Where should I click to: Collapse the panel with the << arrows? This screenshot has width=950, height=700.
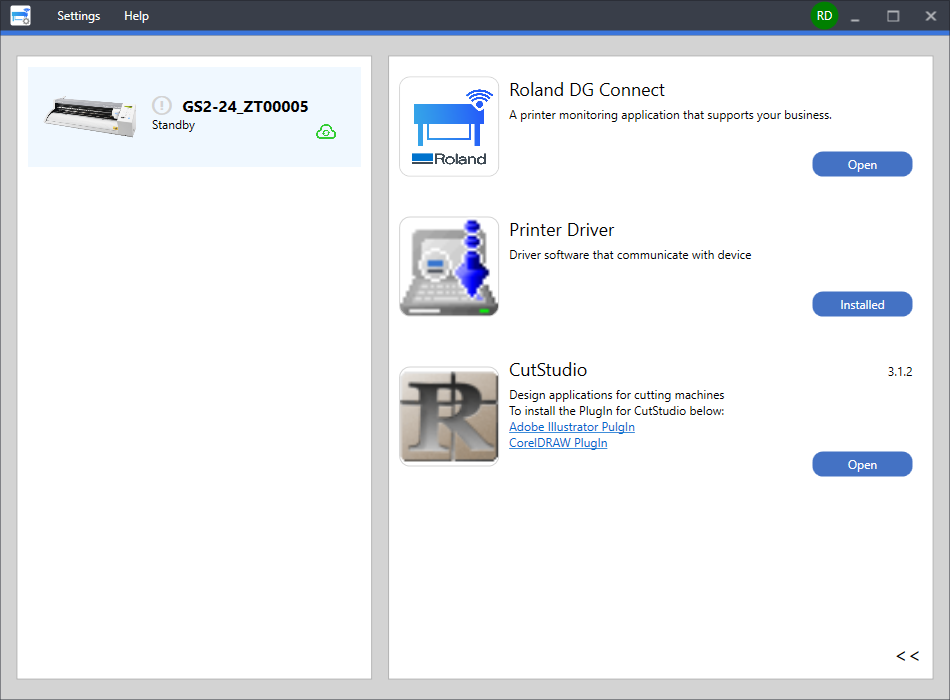(907, 656)
